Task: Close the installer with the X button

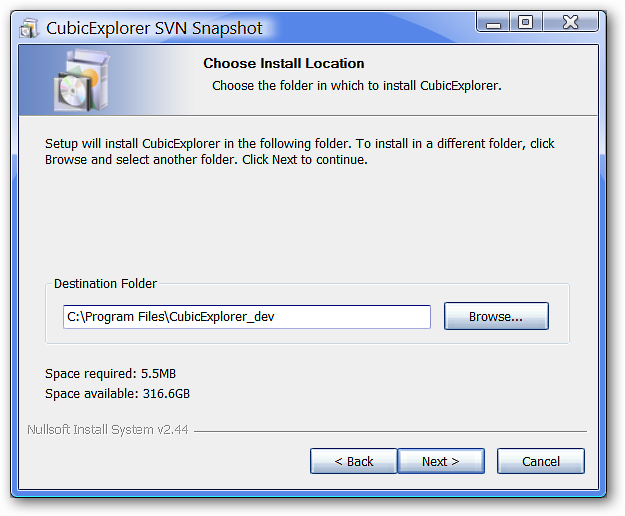Action: 570,22
